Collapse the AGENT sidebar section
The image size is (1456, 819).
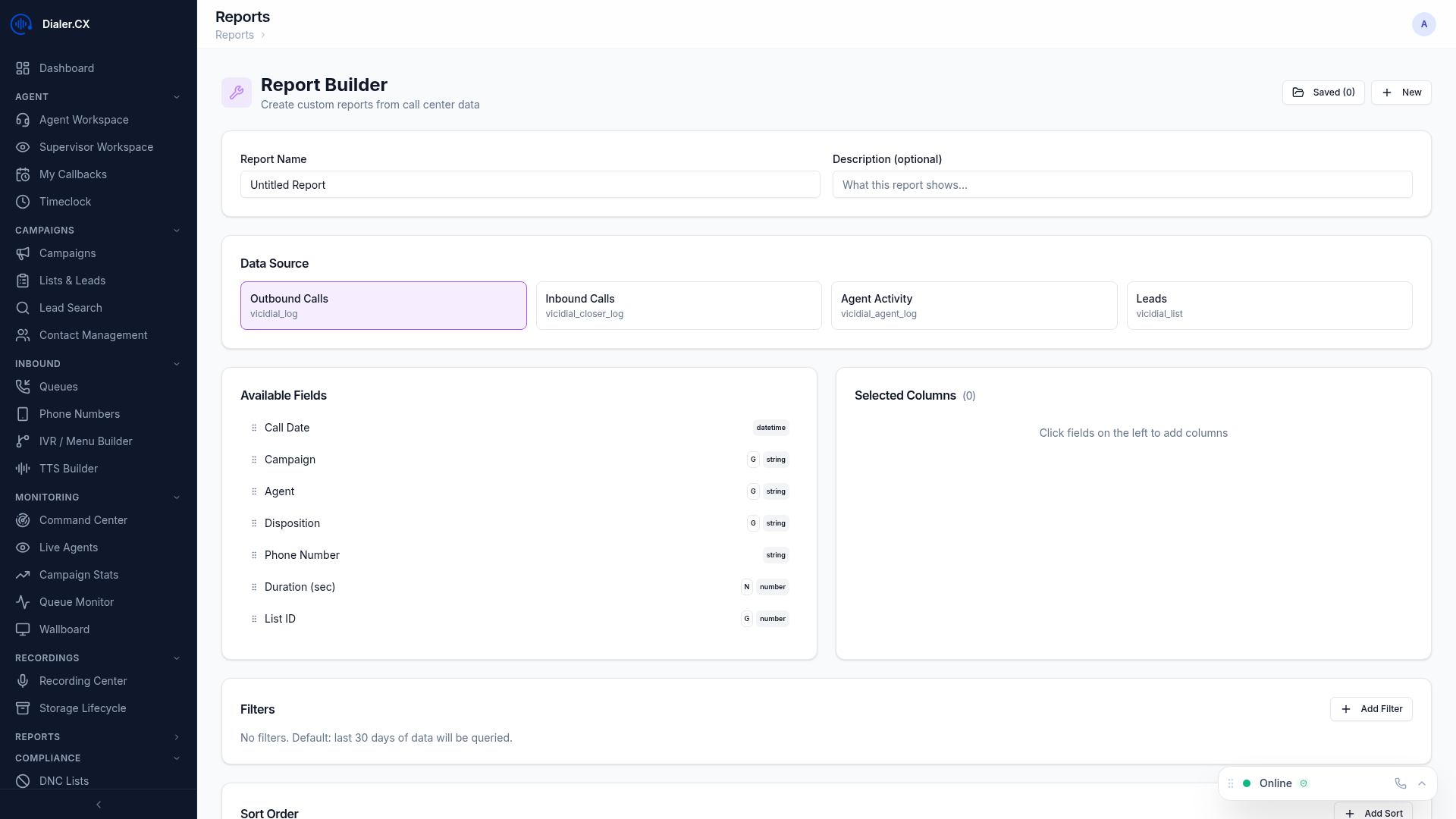point(177,96)
